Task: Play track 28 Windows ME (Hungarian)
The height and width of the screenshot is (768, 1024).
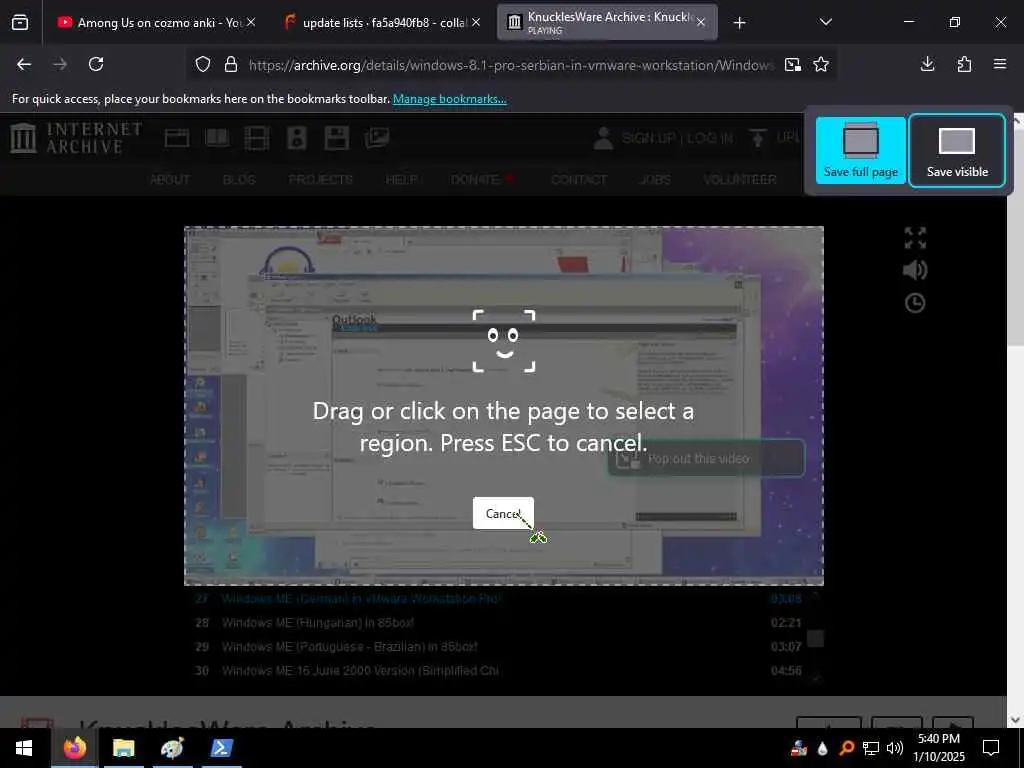Action: pyautogui.click(x=498, y=623)
